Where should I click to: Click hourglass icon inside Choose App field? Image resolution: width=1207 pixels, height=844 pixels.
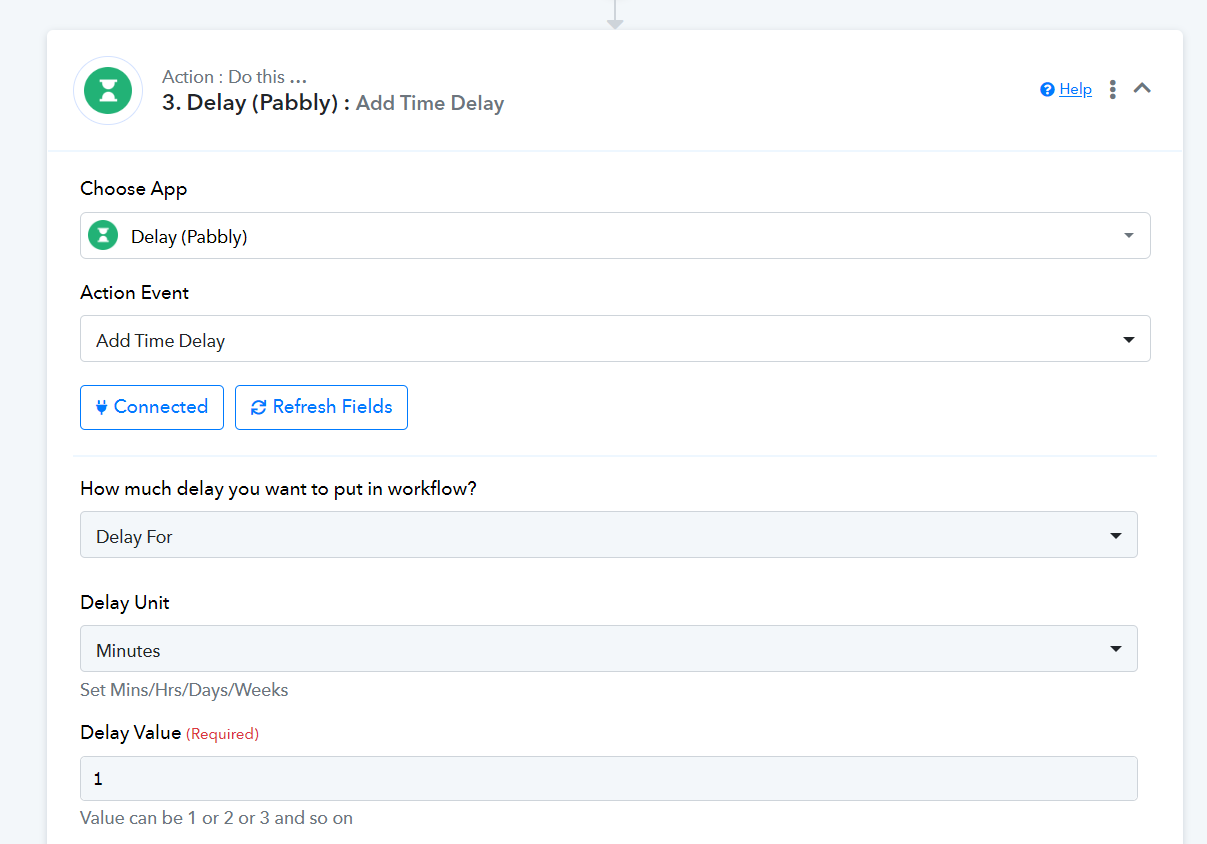tap(103, 236)
